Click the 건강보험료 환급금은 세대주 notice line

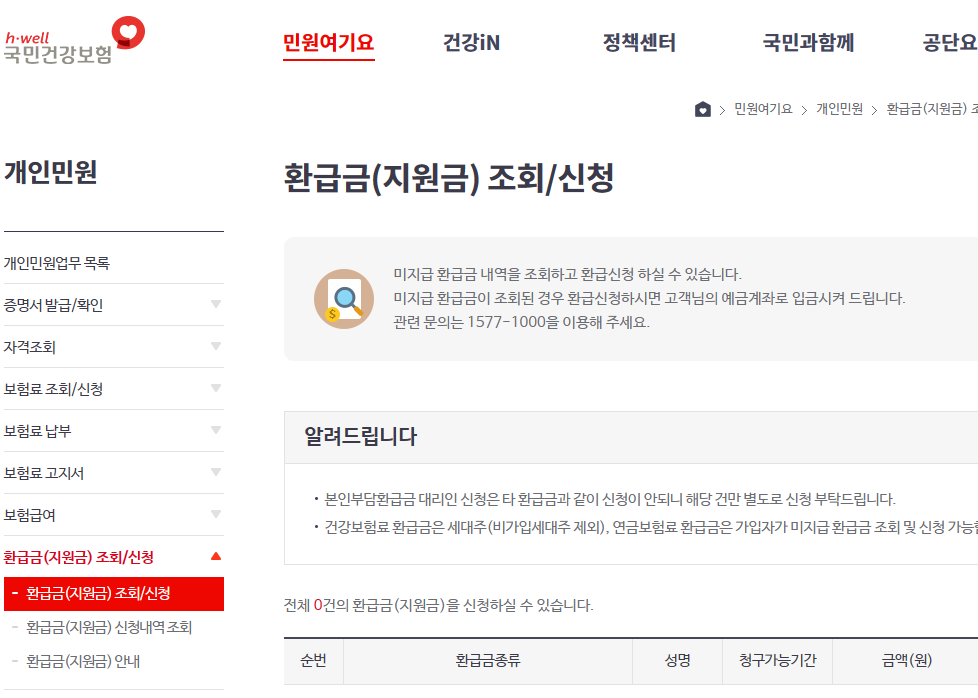point(651,528)
